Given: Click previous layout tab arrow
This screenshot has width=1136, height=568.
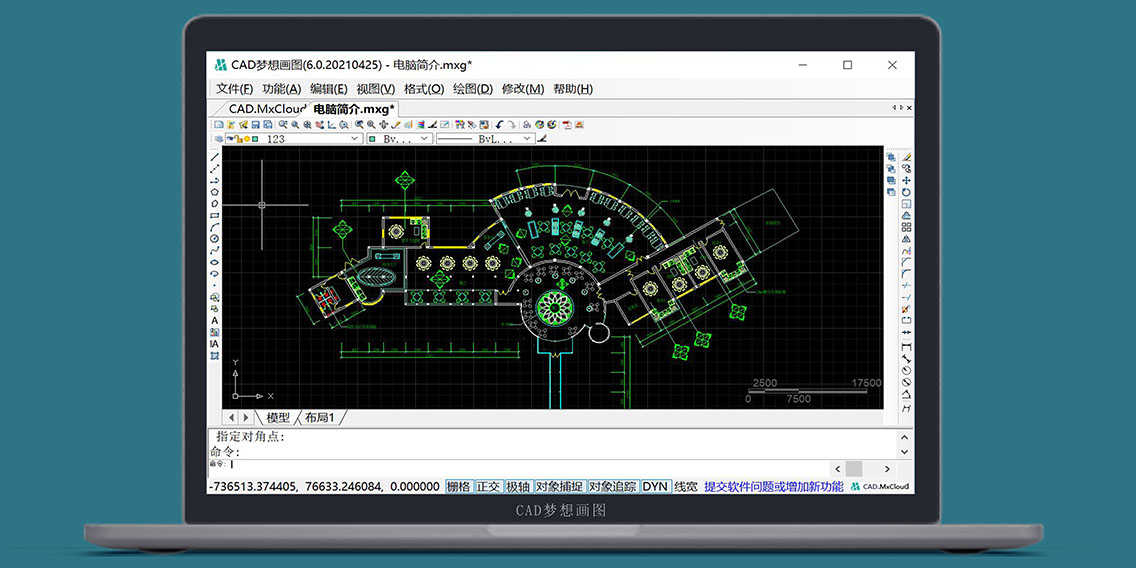Looking at the screenshot, I should [x=232, y=418].
